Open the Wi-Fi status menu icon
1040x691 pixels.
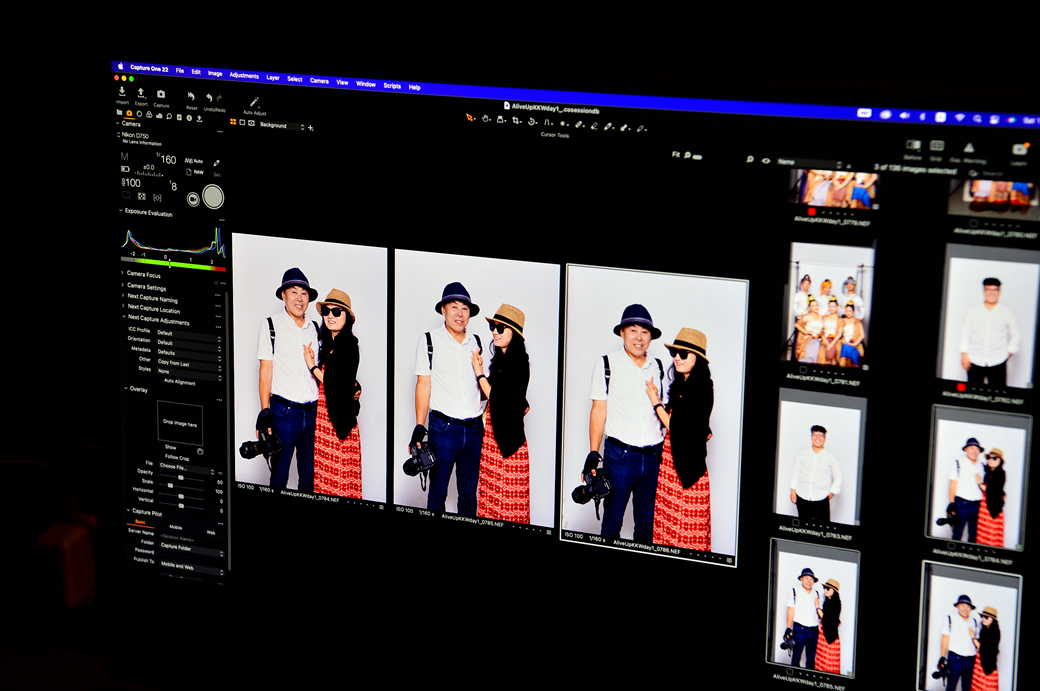pos(959,117)
